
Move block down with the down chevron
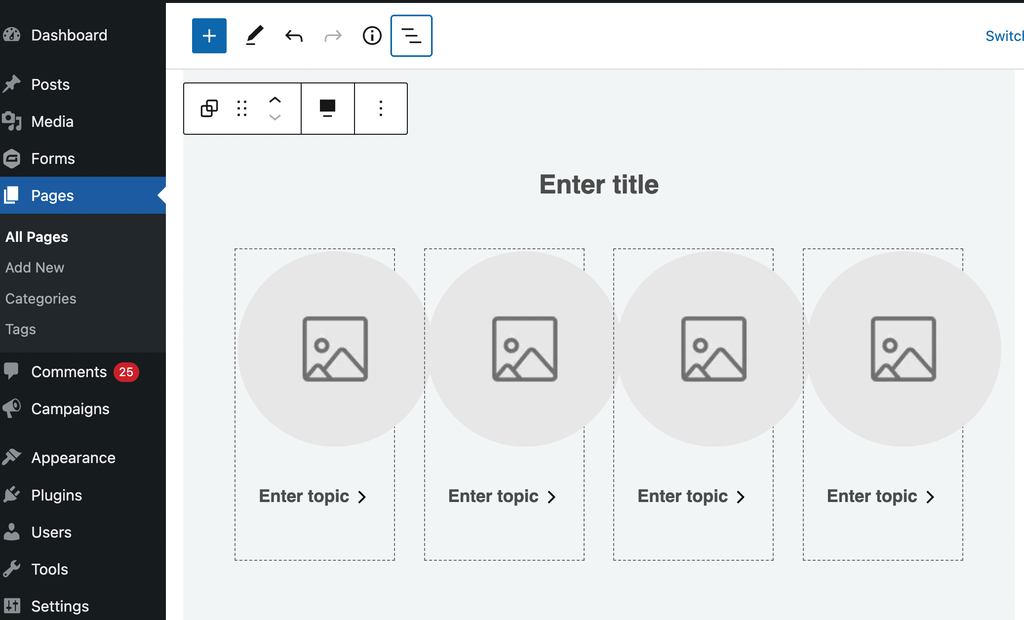tap(275, 118)
